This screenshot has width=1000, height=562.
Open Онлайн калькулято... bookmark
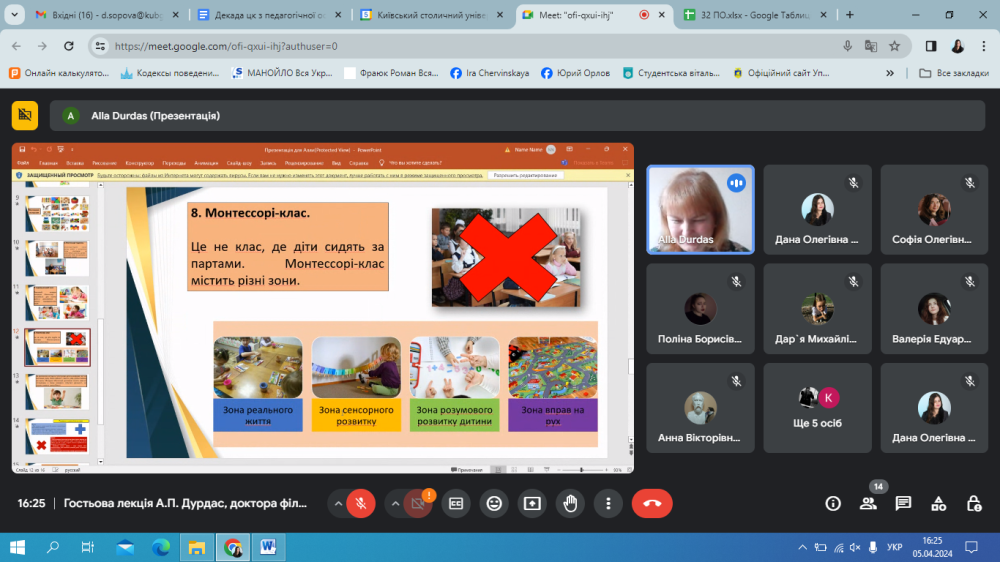pyautogui.click(x=59, y=73)
